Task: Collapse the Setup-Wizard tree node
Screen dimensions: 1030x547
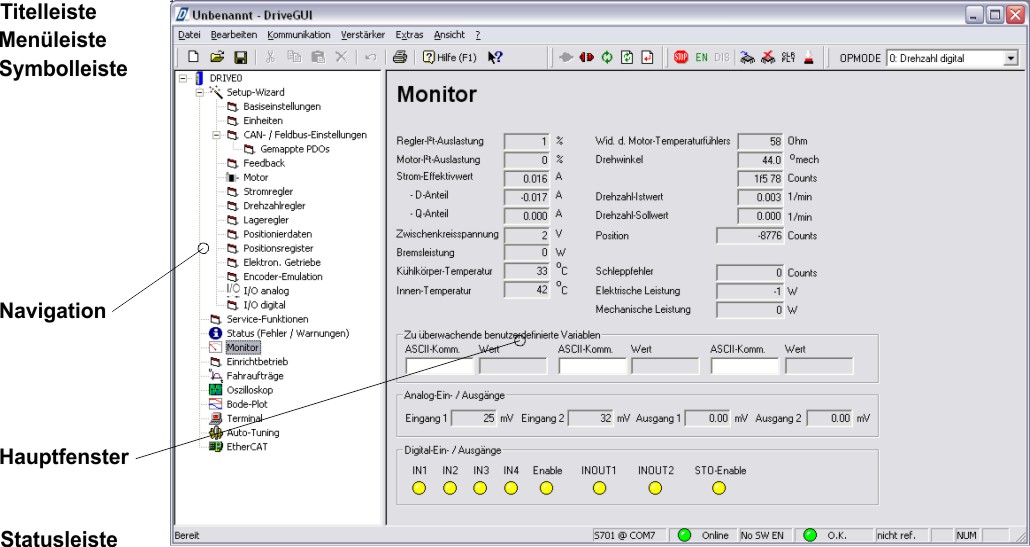Action: coord(200,92)
